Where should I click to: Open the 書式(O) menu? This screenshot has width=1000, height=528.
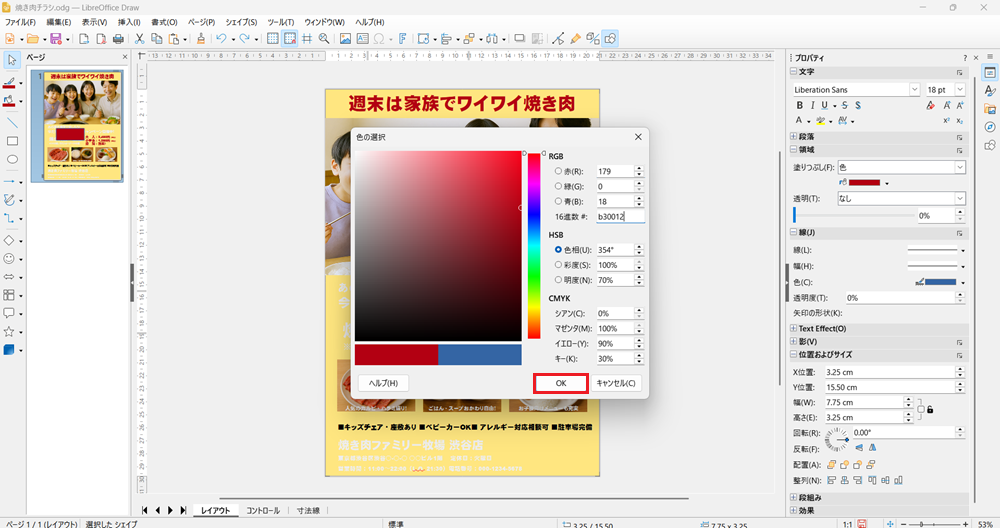tap(164, 22)
